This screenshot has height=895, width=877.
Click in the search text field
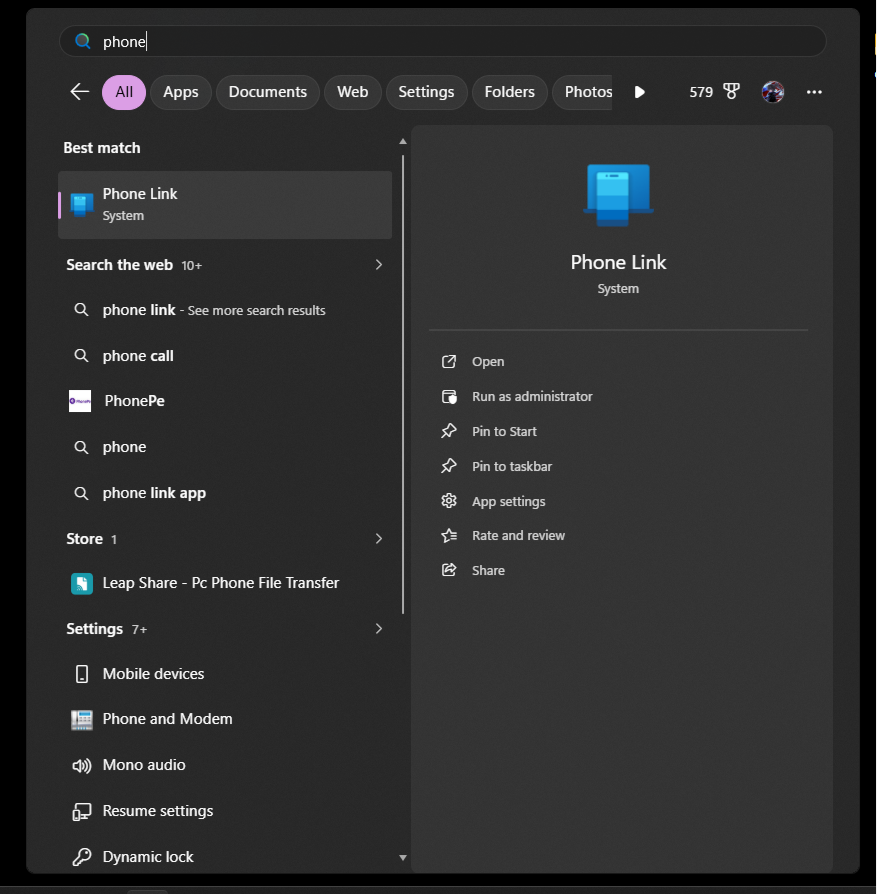coord(442,41)
